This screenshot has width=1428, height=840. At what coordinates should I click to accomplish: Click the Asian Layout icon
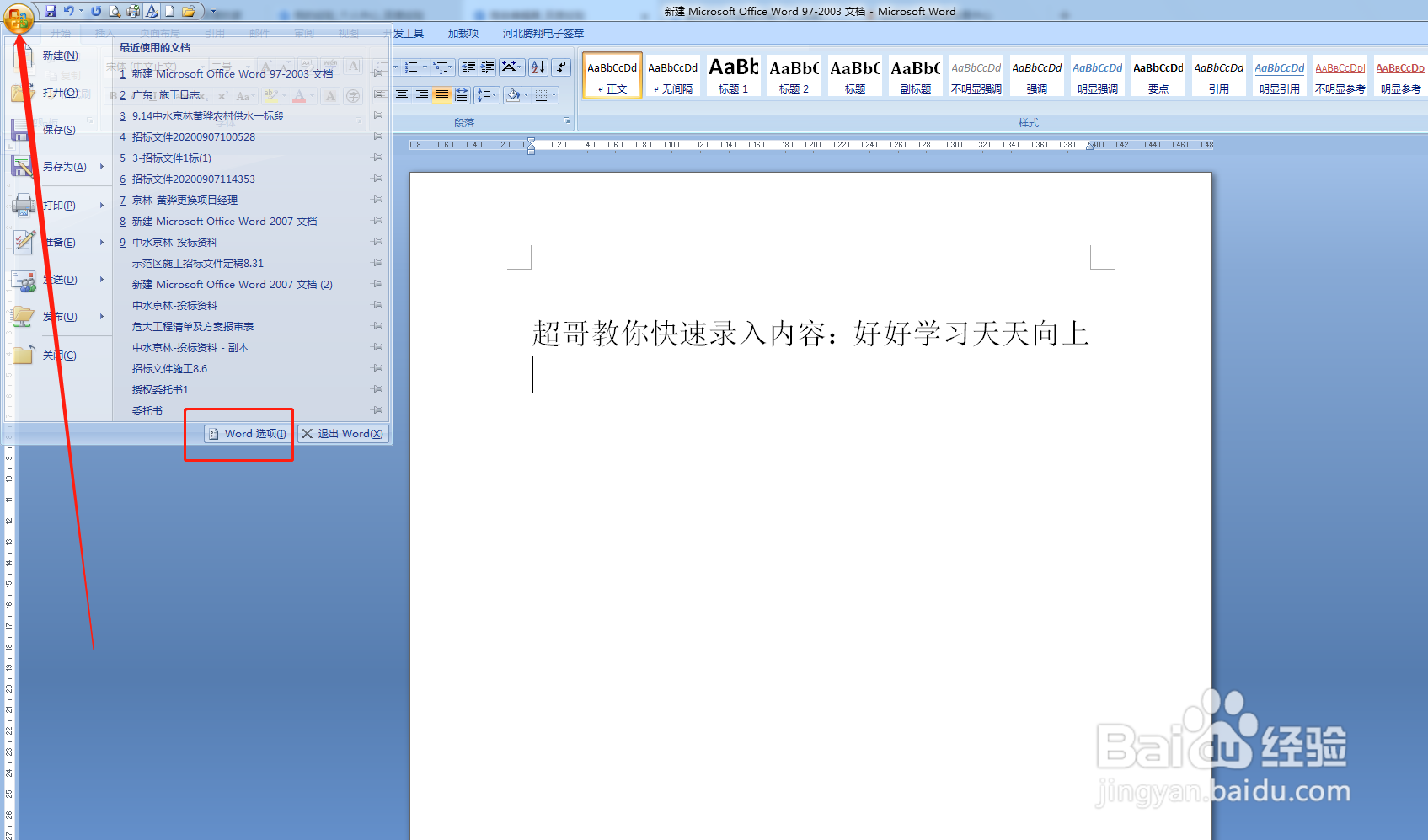509,67
